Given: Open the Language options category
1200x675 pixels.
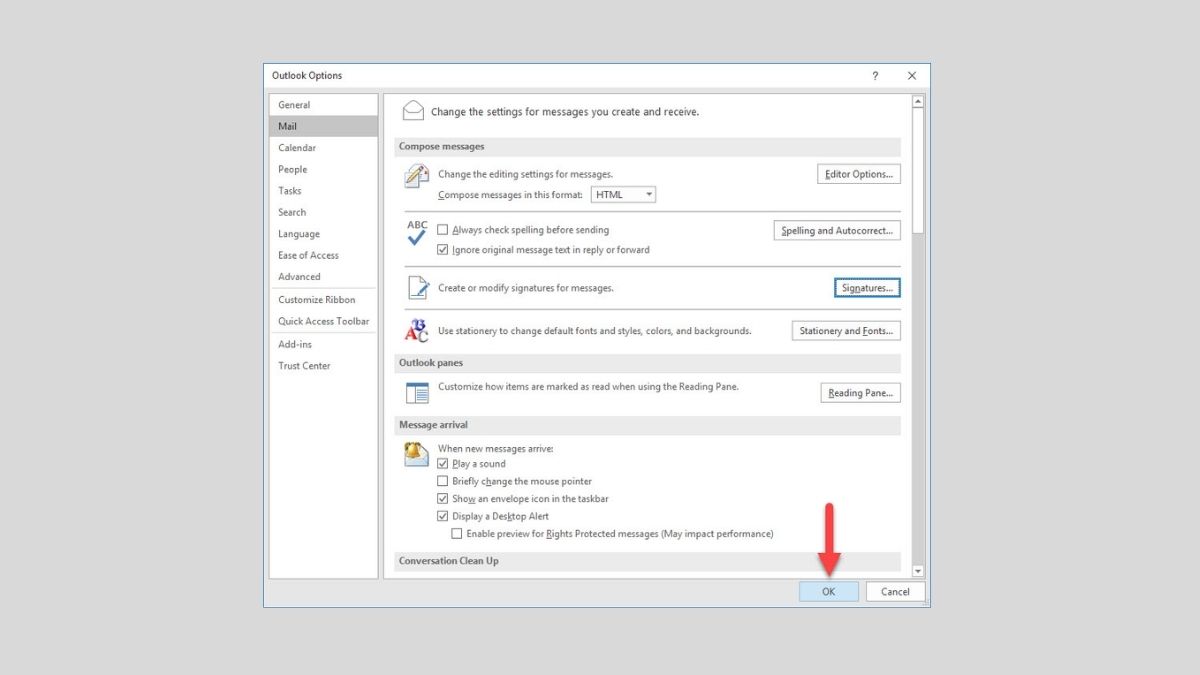Looking at the screenshot, I should click(323, 234).
